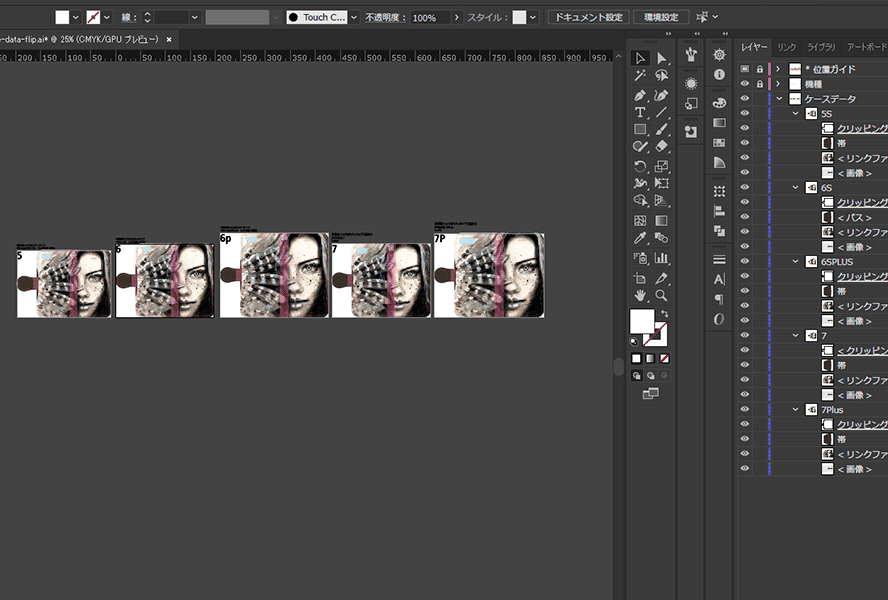Open the Touch Calligraphic brush dropdown
888x600 pixels.
tap(354, 18)
